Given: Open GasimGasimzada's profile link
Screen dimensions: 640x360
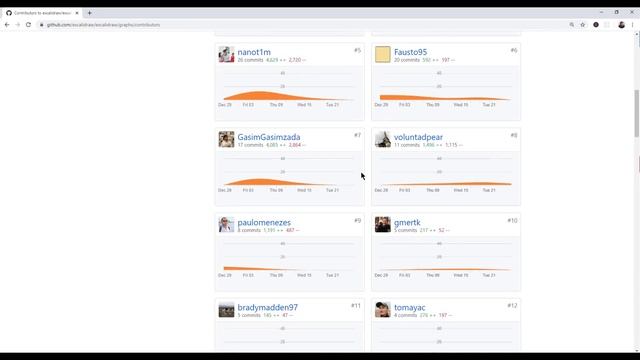Looking at the screenshot, I should tap(269, 137).
